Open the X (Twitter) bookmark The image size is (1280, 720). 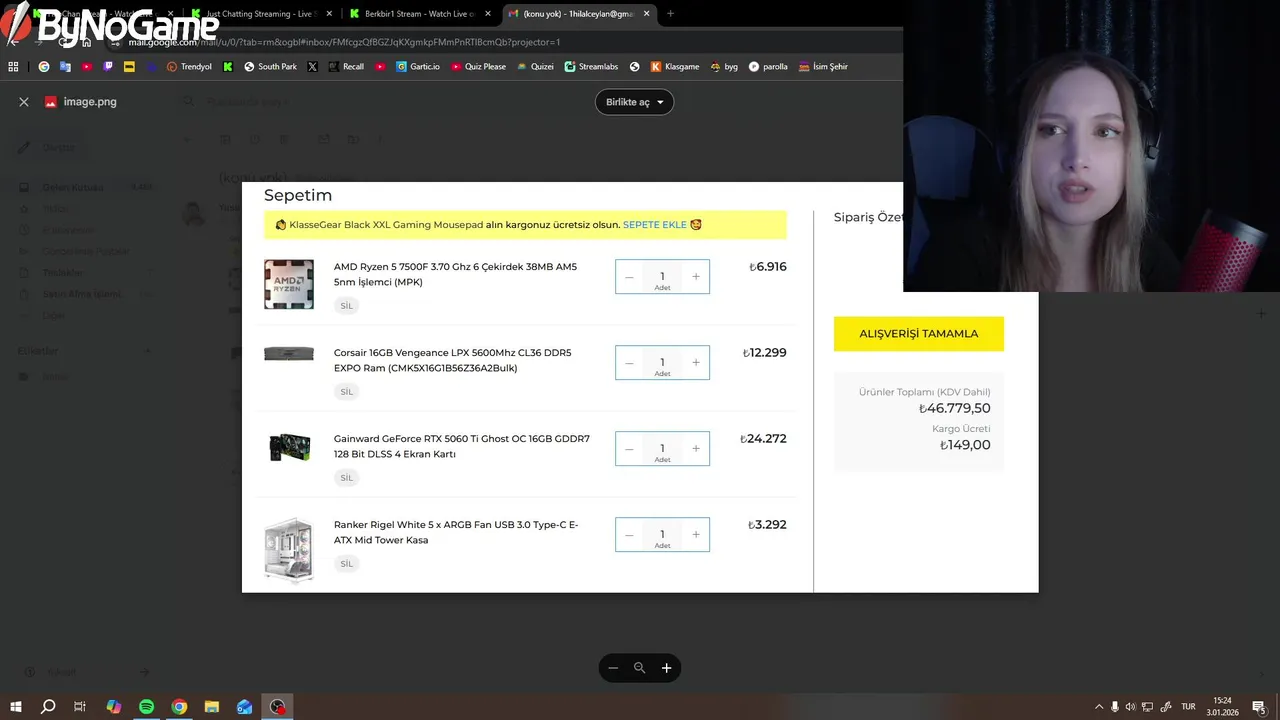(313, 67)
